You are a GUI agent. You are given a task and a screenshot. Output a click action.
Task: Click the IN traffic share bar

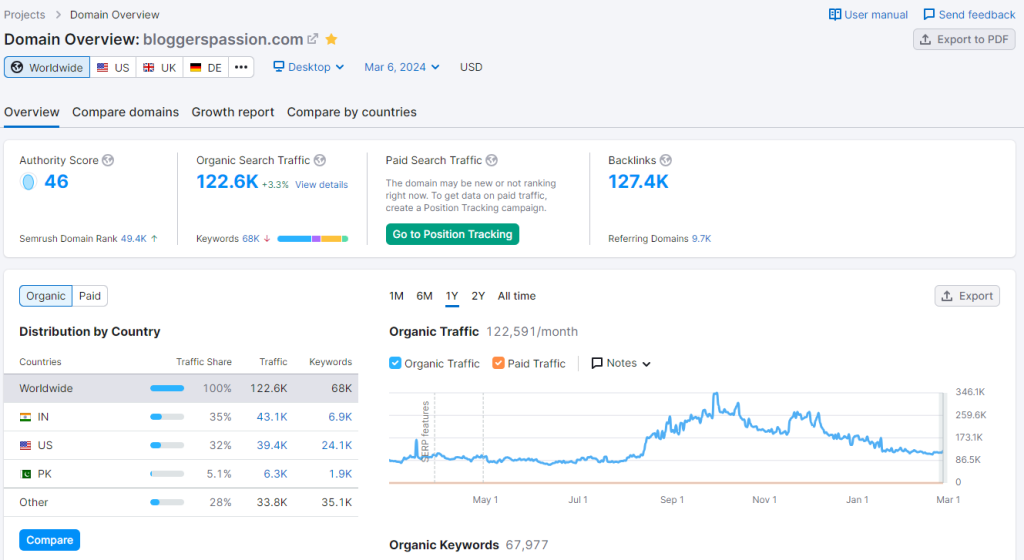tap(167, 417)
